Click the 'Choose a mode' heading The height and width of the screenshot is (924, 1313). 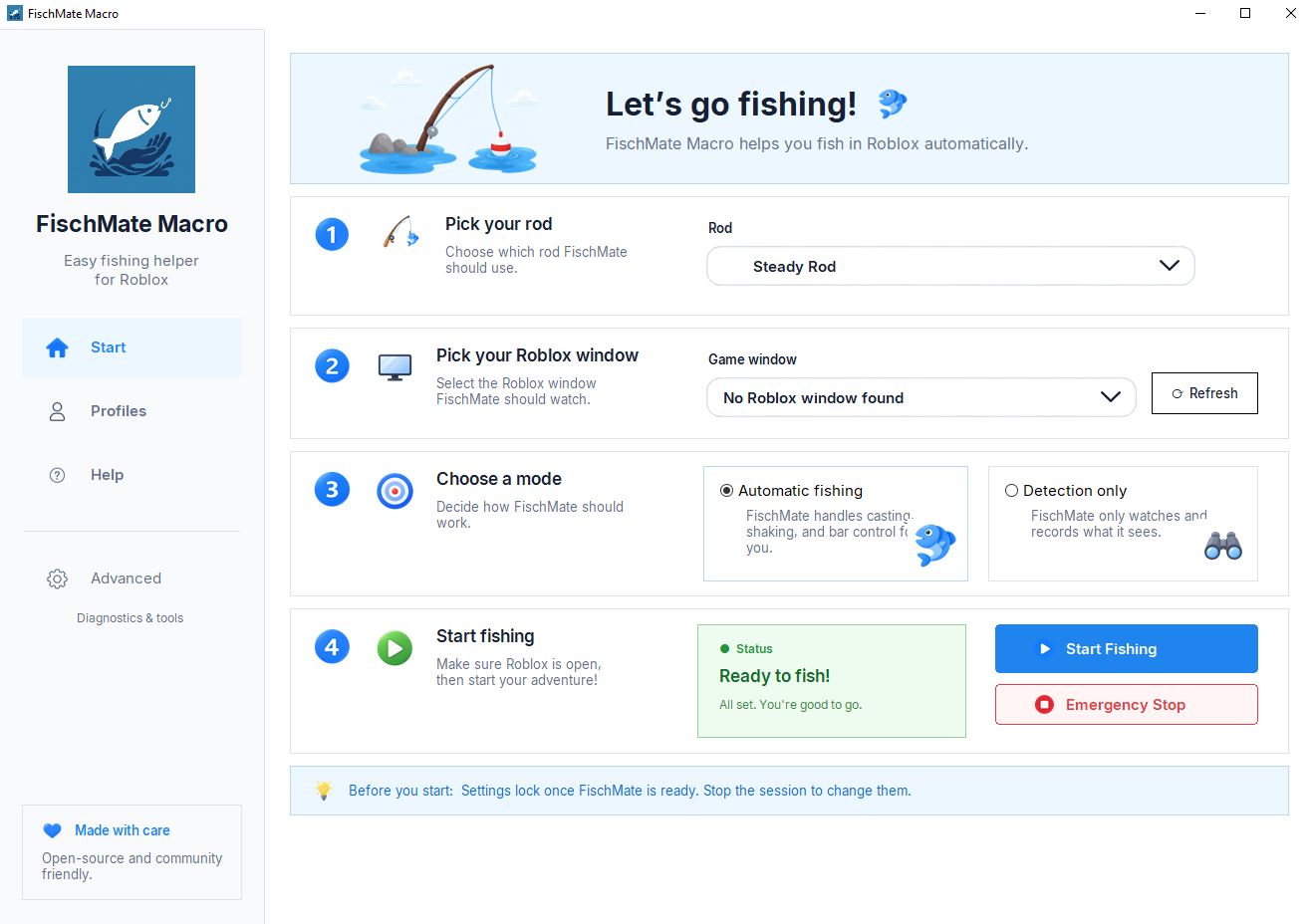(499, 479)
